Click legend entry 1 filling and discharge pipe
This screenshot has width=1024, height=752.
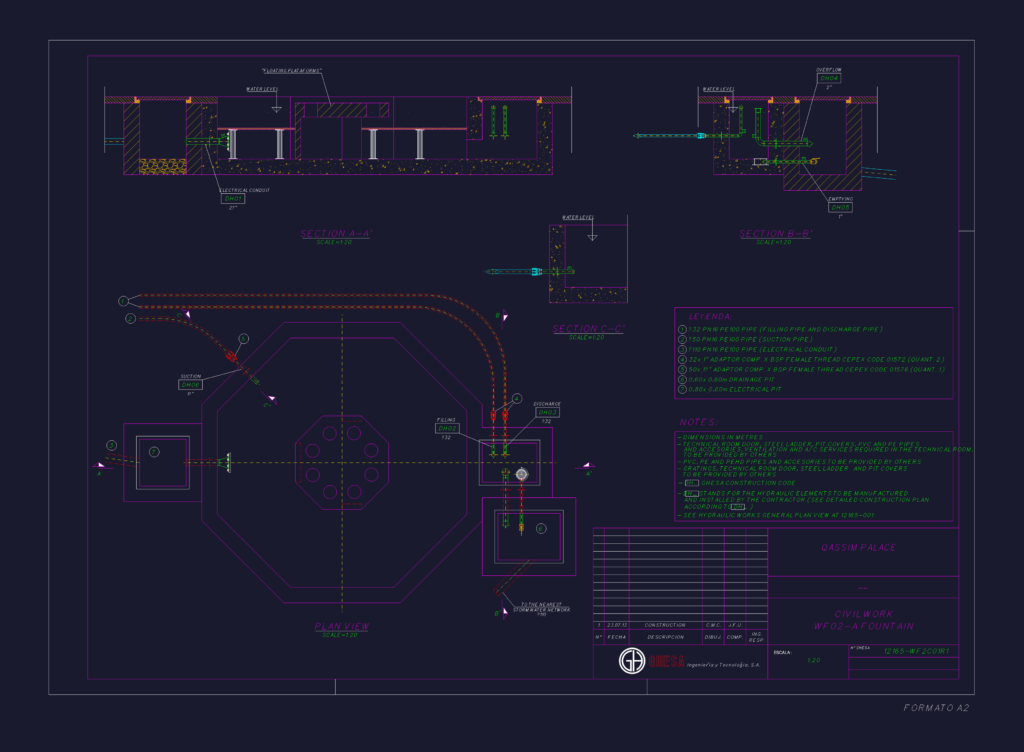tap(780, 330)
